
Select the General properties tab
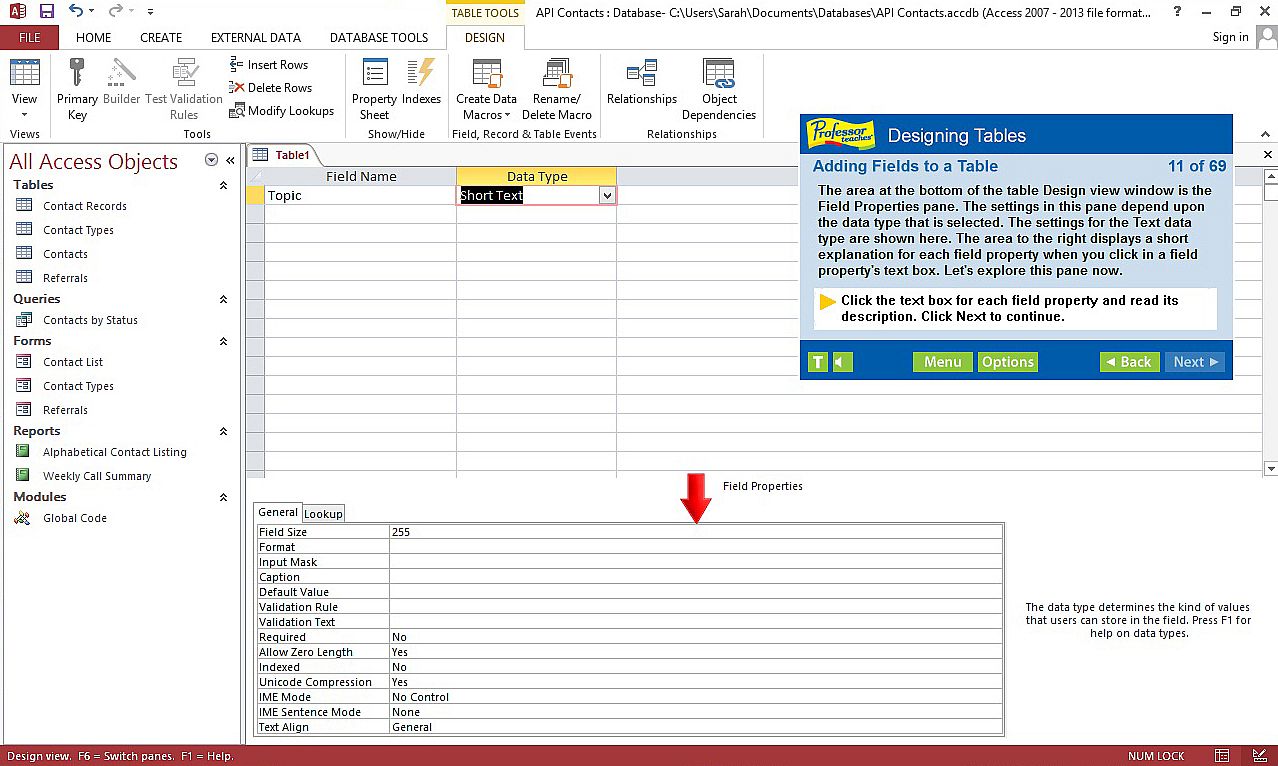tap(278, 512)
